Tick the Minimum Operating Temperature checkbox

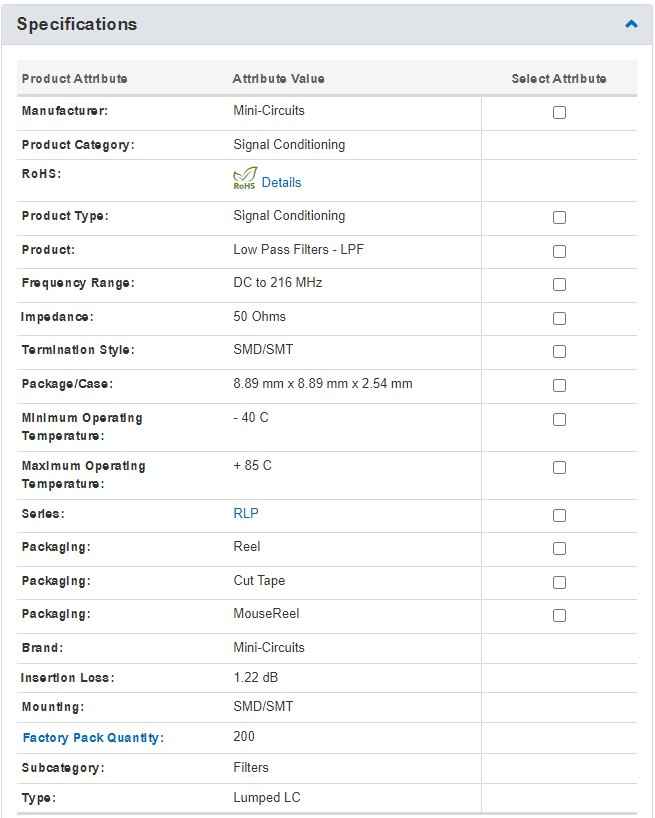[x=559, y=420]
